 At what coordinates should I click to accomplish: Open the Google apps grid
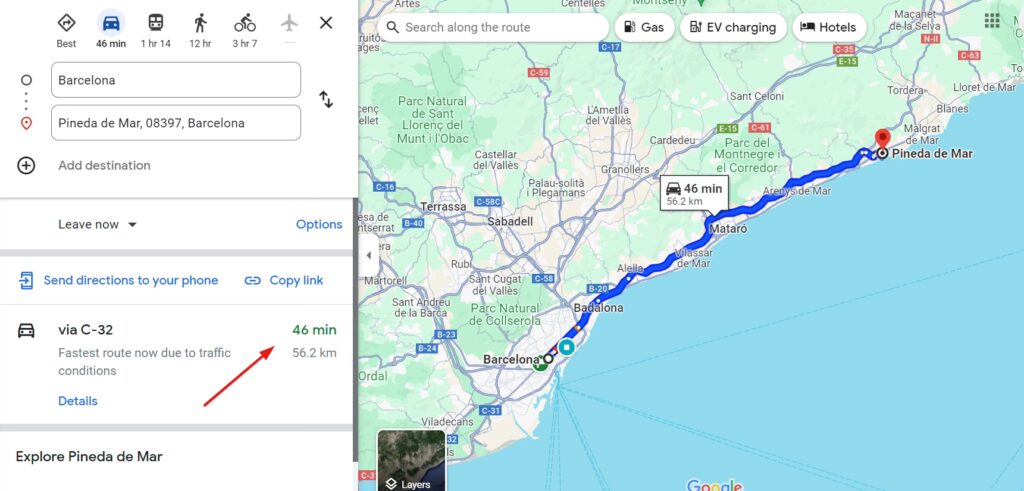click(992, 20)
